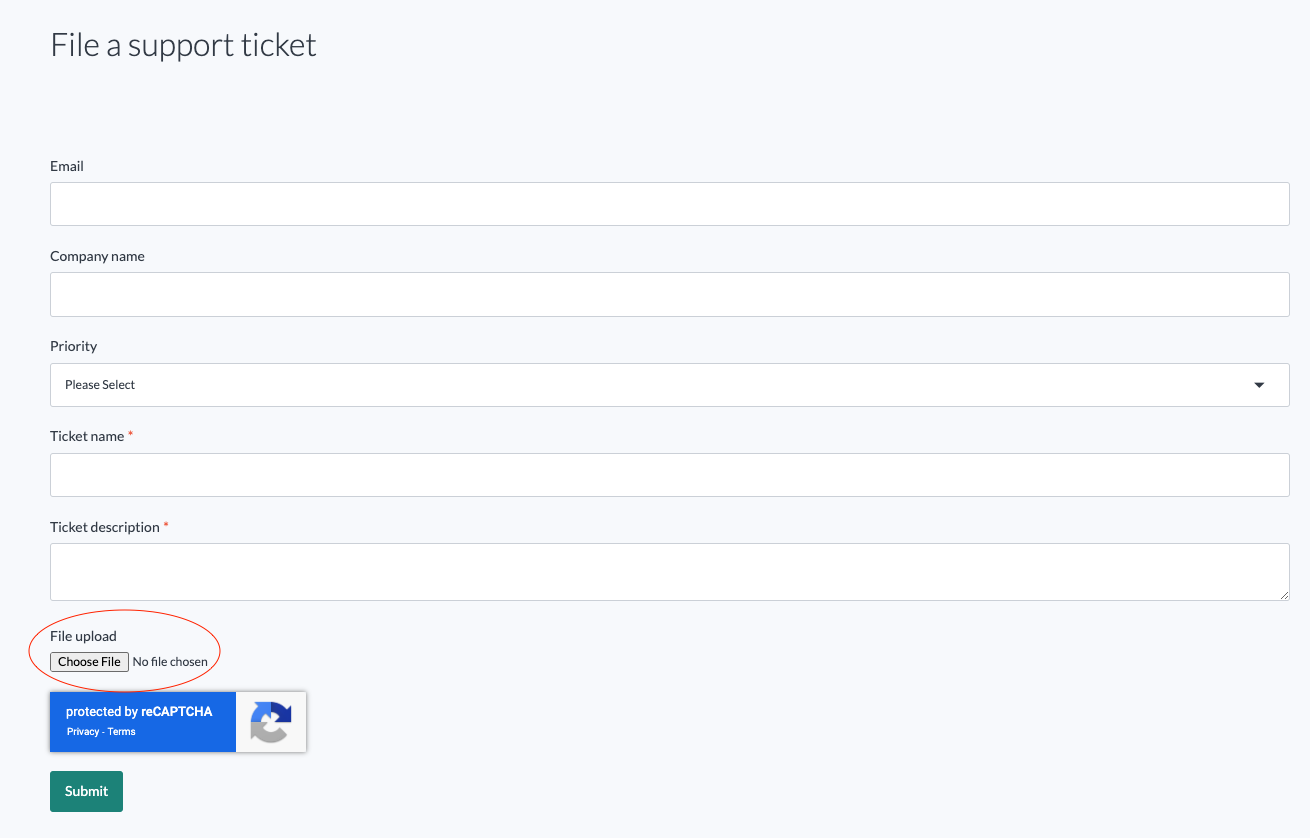
Task: Click the 'protected by reCAPTCHA' badge
Action: coord(140,711)
